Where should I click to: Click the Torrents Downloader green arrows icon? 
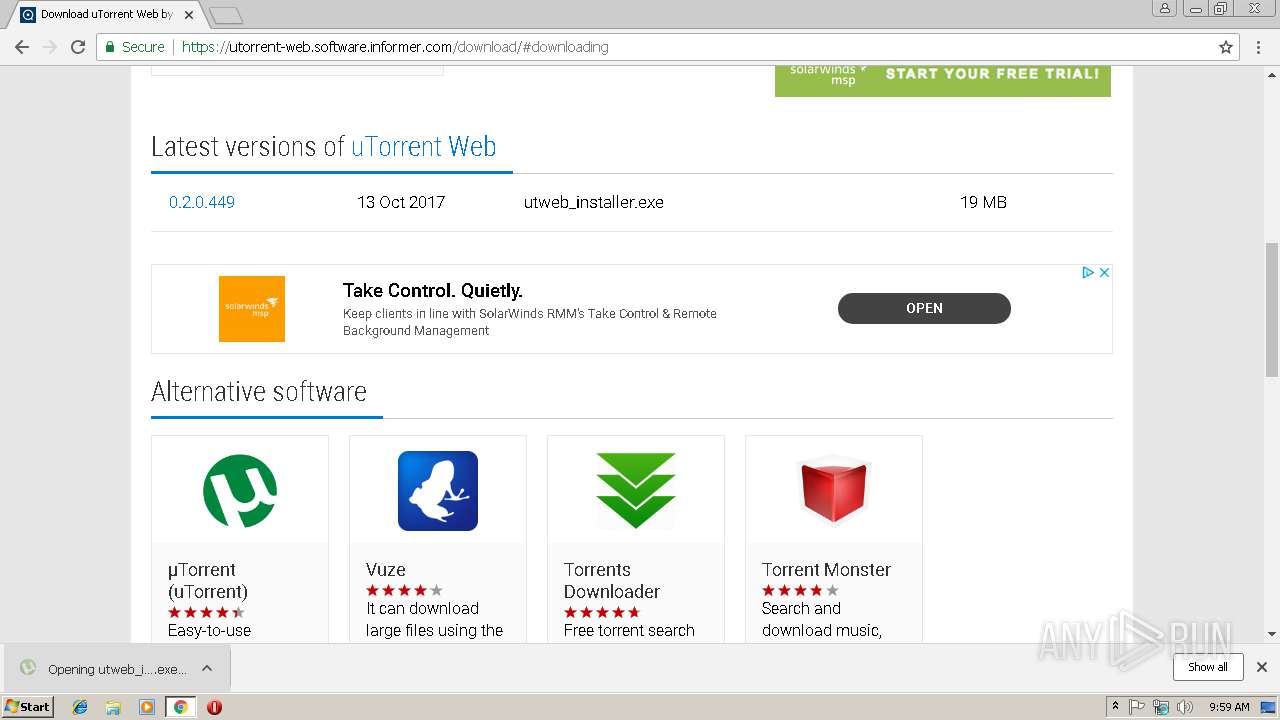[636, 491]
